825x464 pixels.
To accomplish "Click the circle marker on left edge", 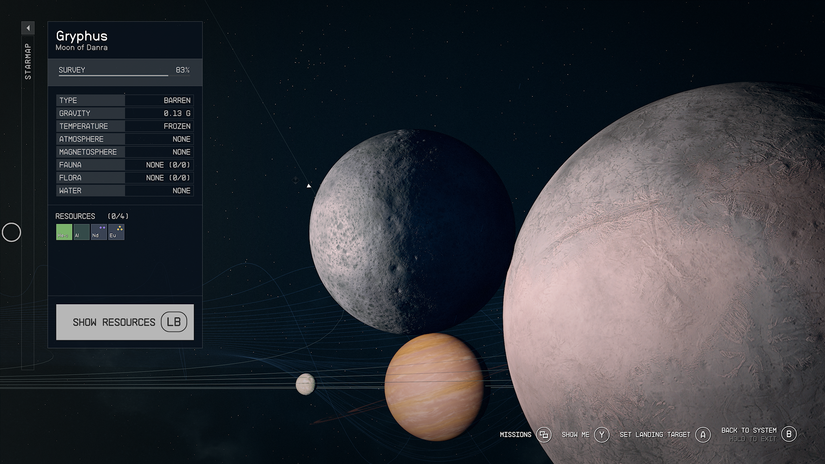I will [12, 233].
